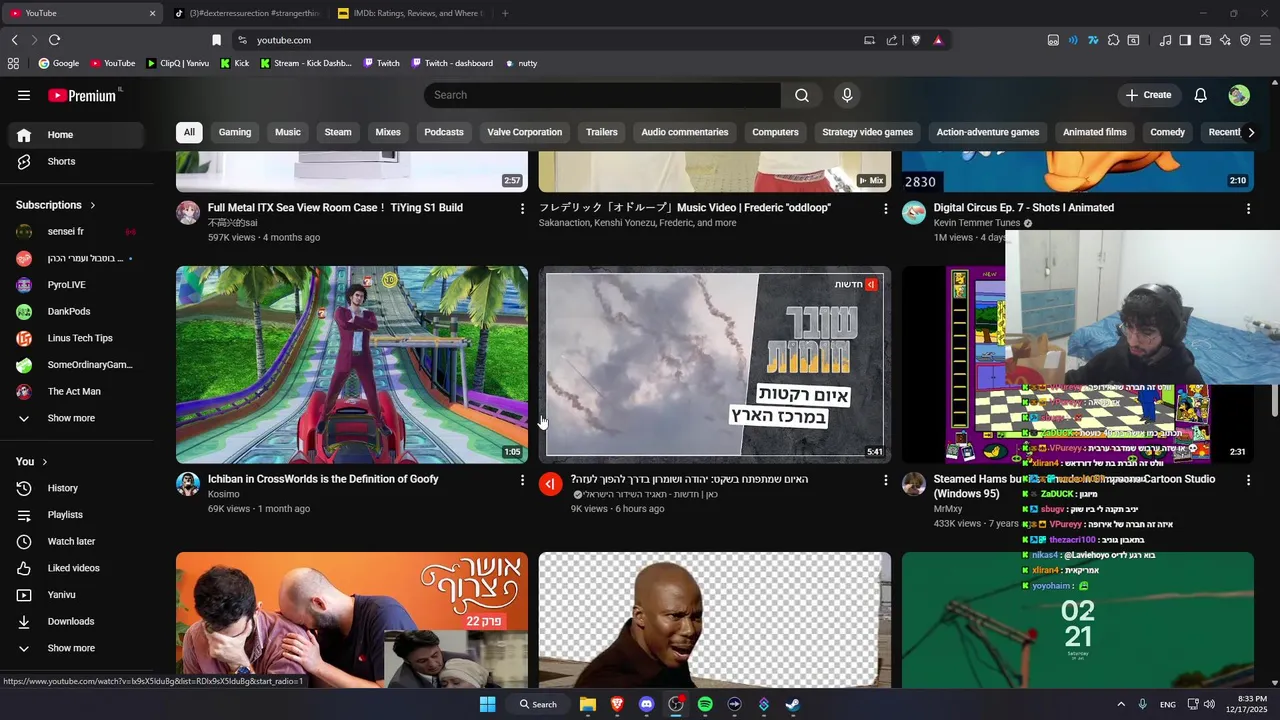
Task: Select the Audio commentaries chip
Action: pyautogui.click(x=685, y=132)
